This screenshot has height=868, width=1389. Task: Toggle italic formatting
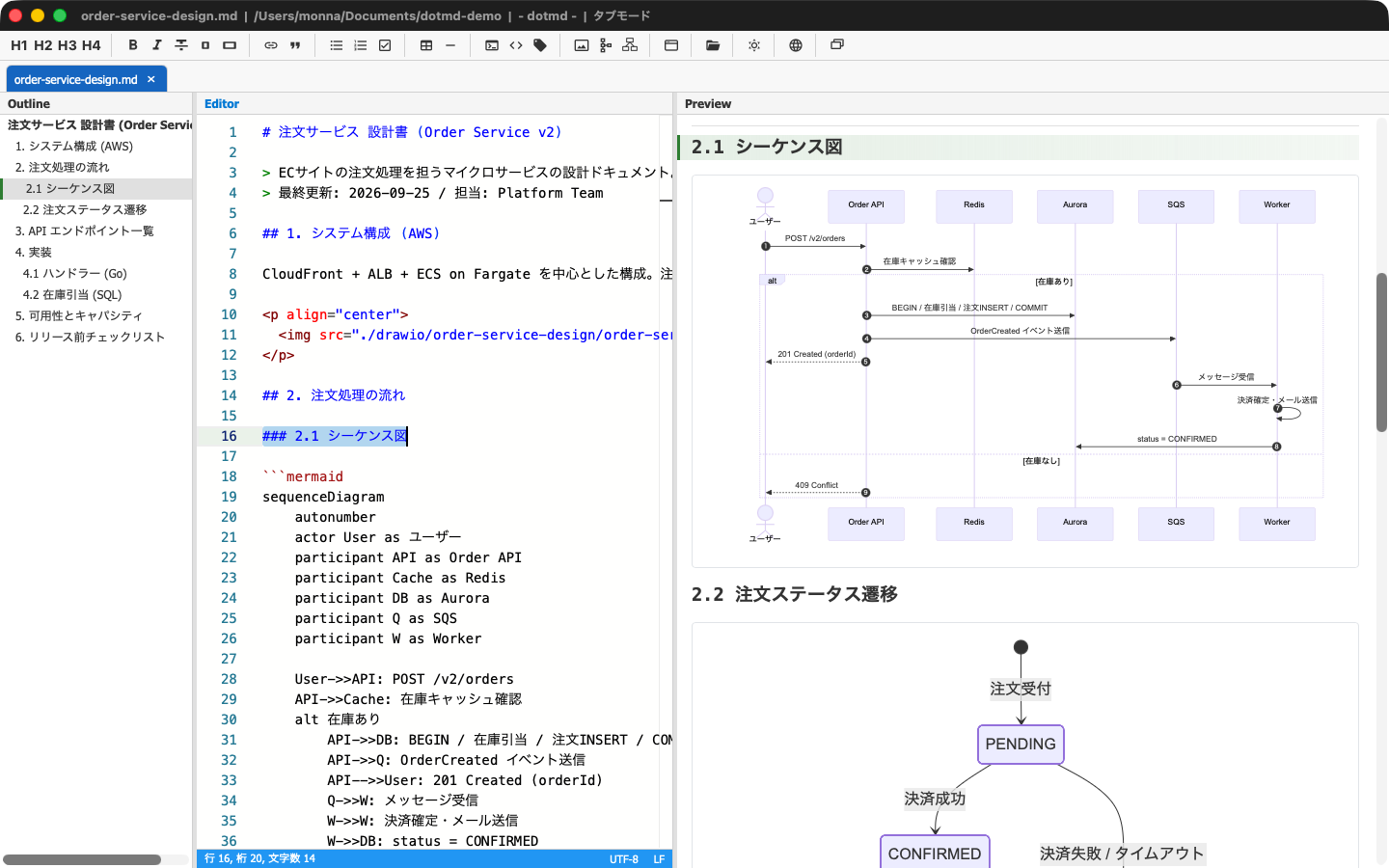coord(157,45)
